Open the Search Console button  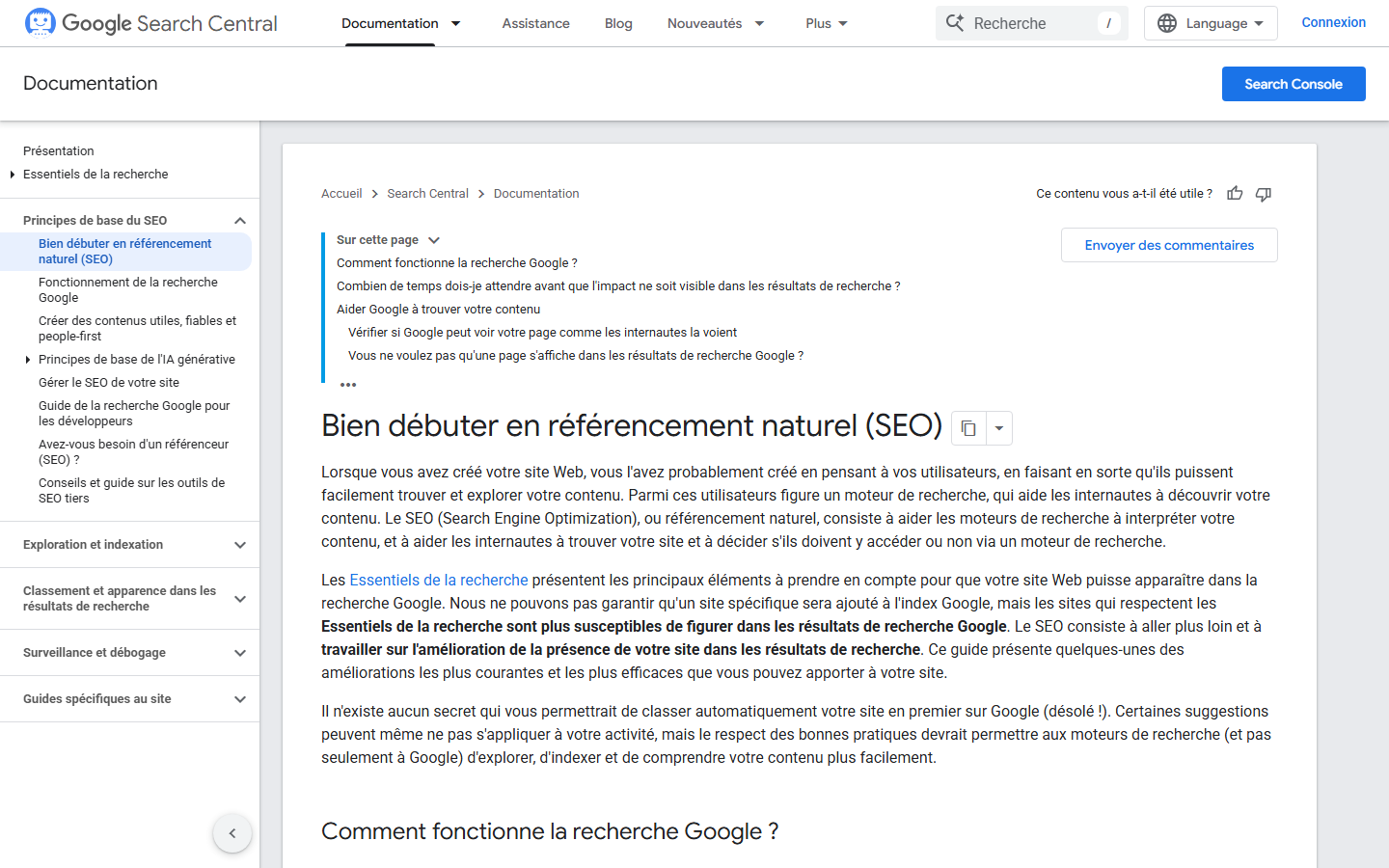[x=1294, y=84]
